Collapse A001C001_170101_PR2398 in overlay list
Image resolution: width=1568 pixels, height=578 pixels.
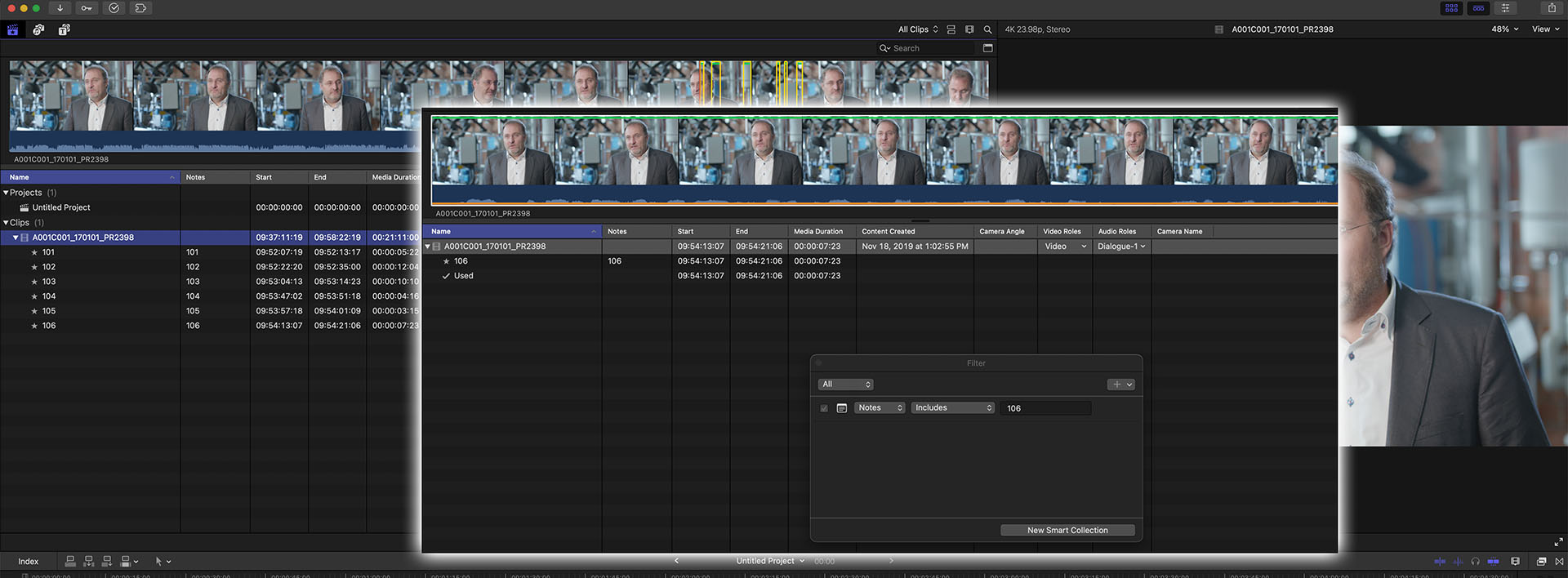pos(427,247)
